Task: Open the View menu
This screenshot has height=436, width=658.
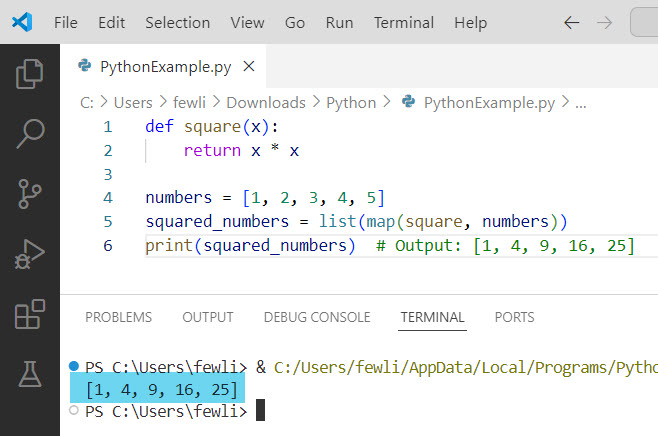Action: point(247,23)
